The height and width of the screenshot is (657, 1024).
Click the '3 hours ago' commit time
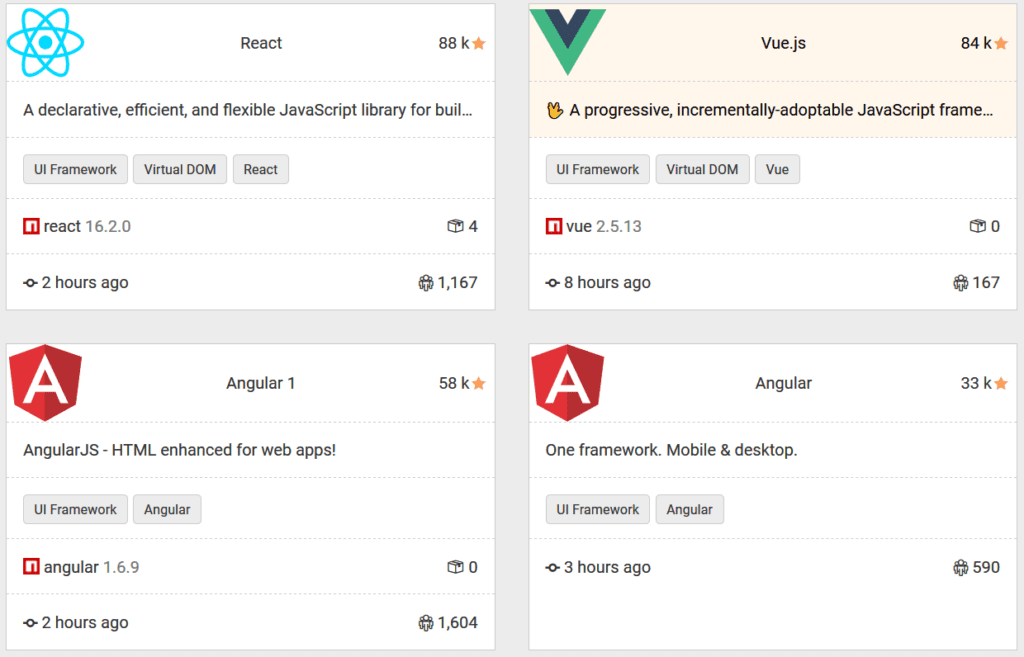607,568
